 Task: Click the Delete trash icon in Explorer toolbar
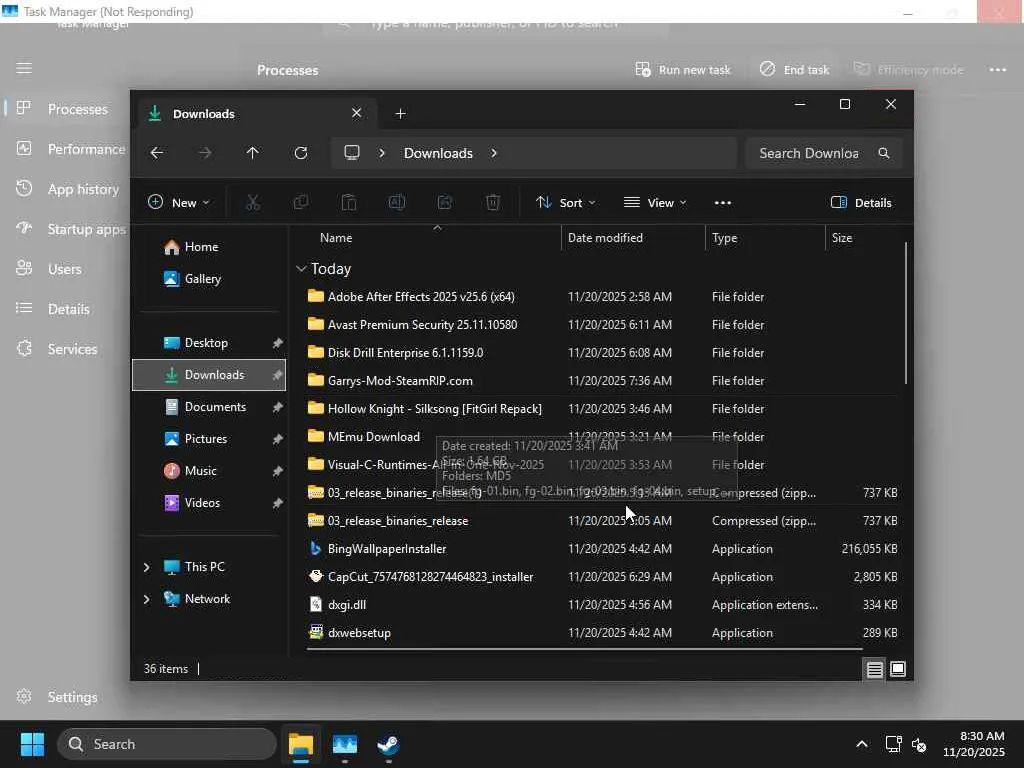click(x=493, y=202)
